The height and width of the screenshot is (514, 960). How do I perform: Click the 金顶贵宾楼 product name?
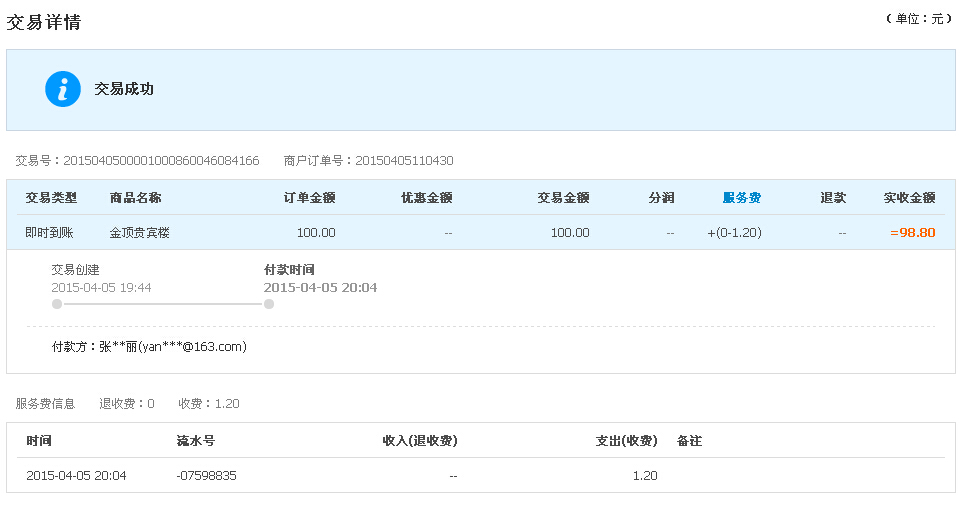[x=140, y=233]
